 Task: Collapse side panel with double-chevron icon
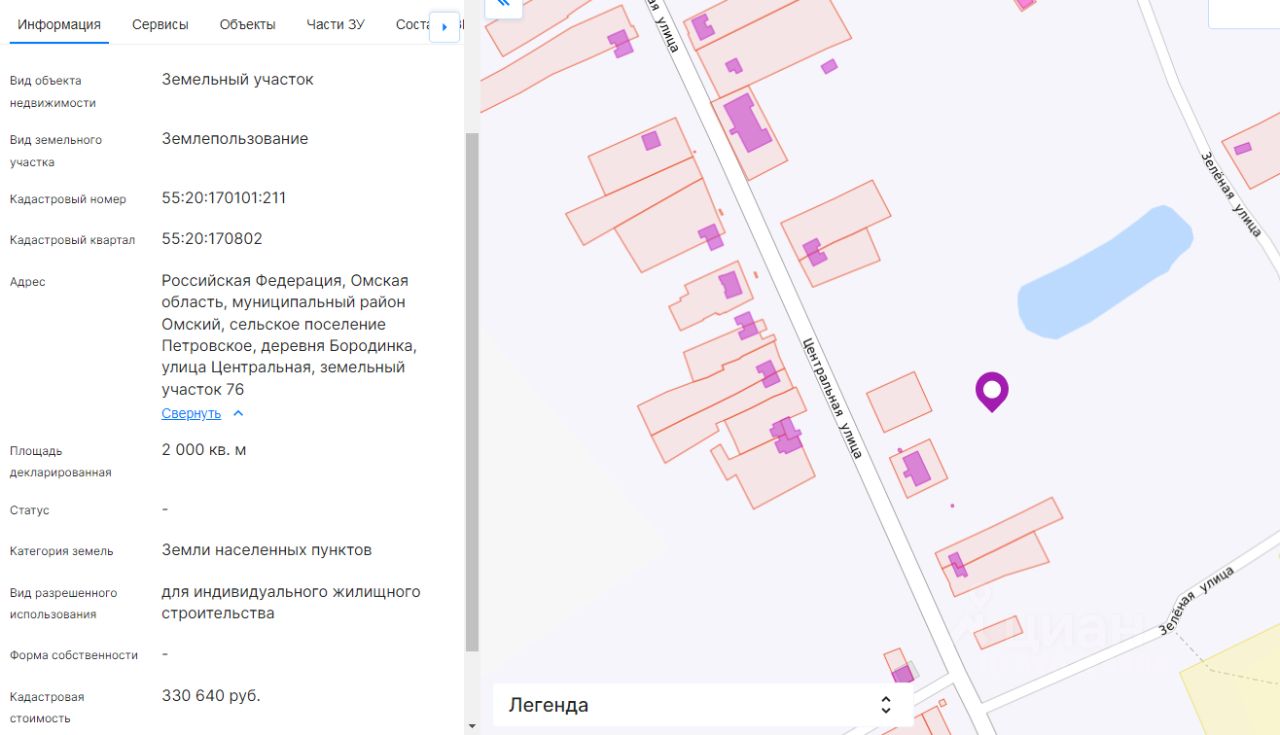tap(503, 5)
